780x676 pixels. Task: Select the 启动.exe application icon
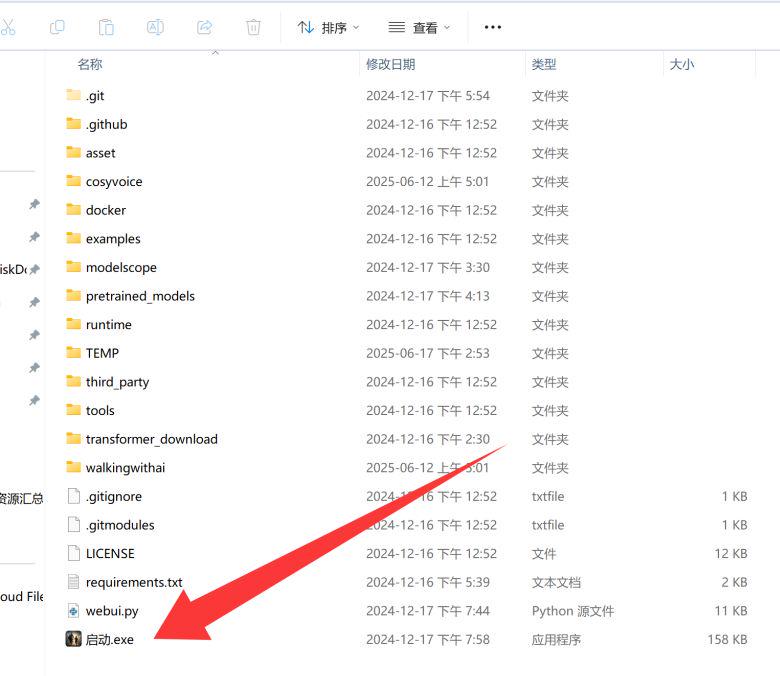click(74, 639)
